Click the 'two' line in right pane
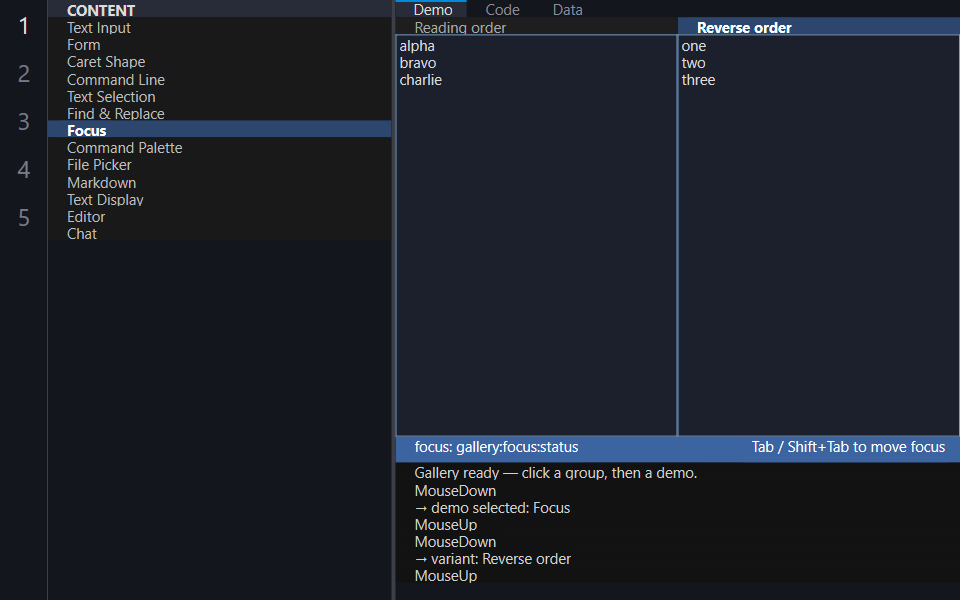The width and height of the screenshot is (960, 600). [693, 63]
